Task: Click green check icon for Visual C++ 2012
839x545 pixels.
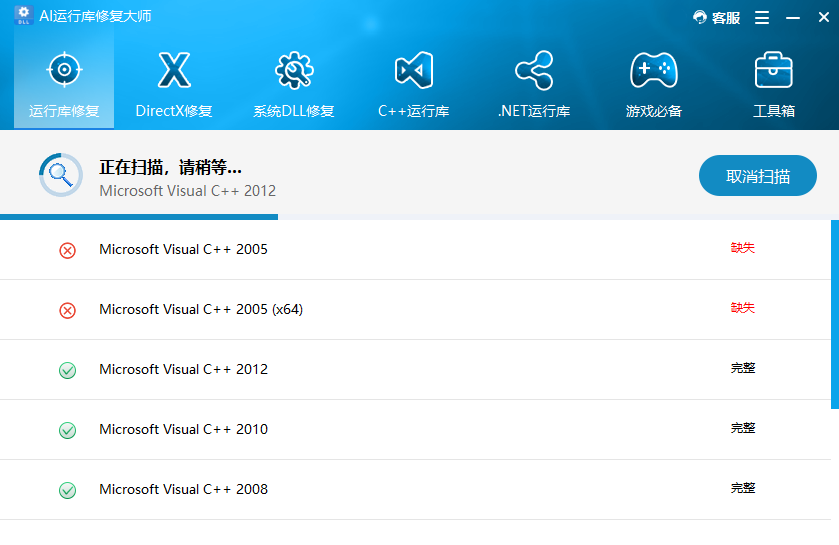Action: (x=67, y=370)
